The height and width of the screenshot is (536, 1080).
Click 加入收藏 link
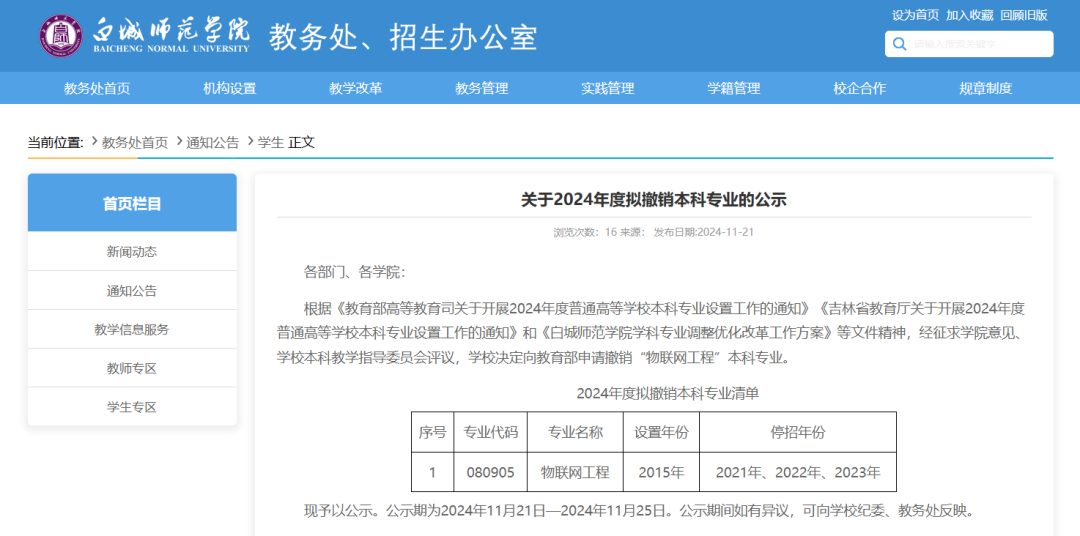(x=969, y=15)
